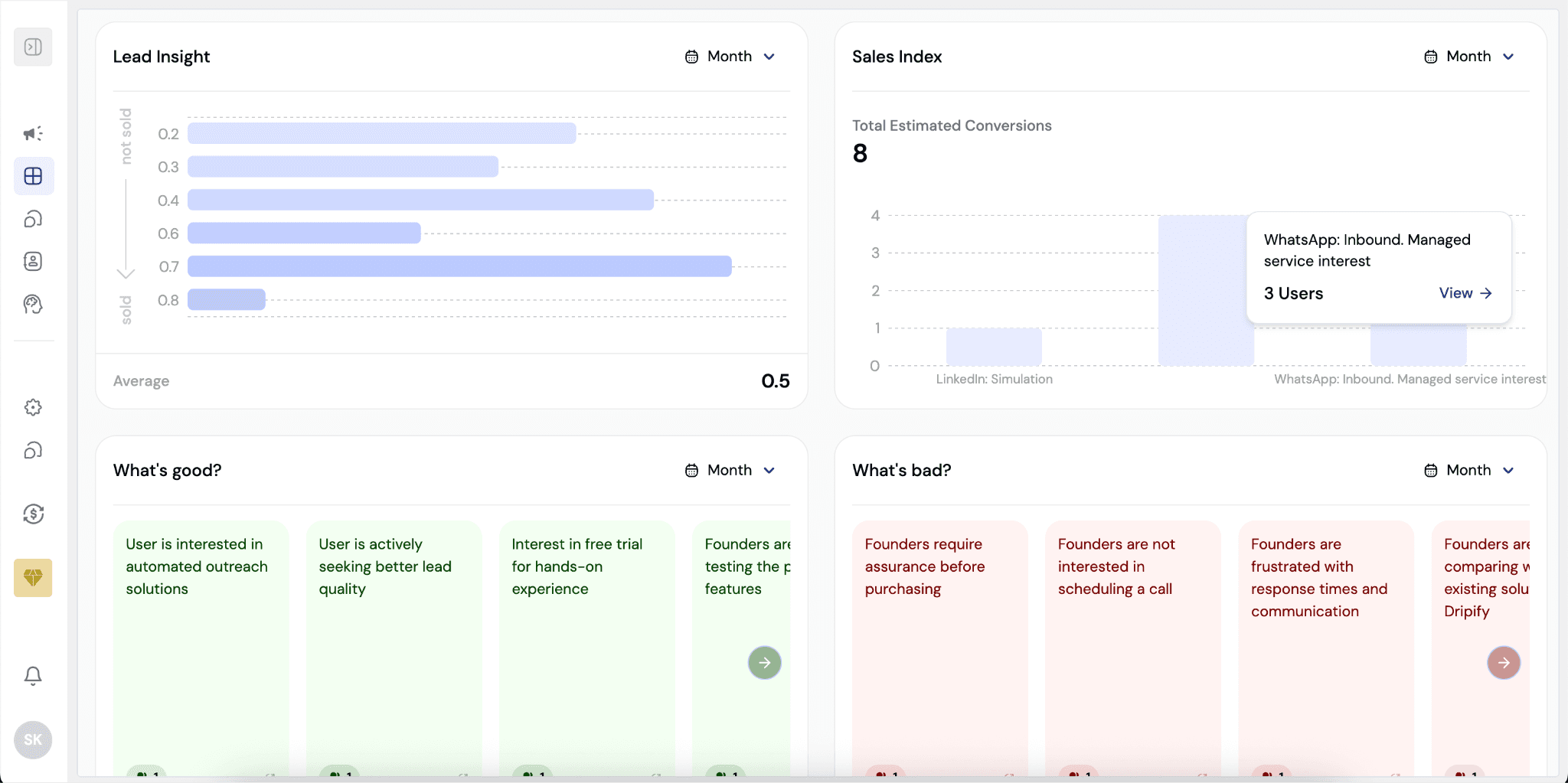Viewport: 1568px width, 783px height.
Task: Click the LinkedIn: Simulation bar in Sales Index
Action: tap(993, 346)
